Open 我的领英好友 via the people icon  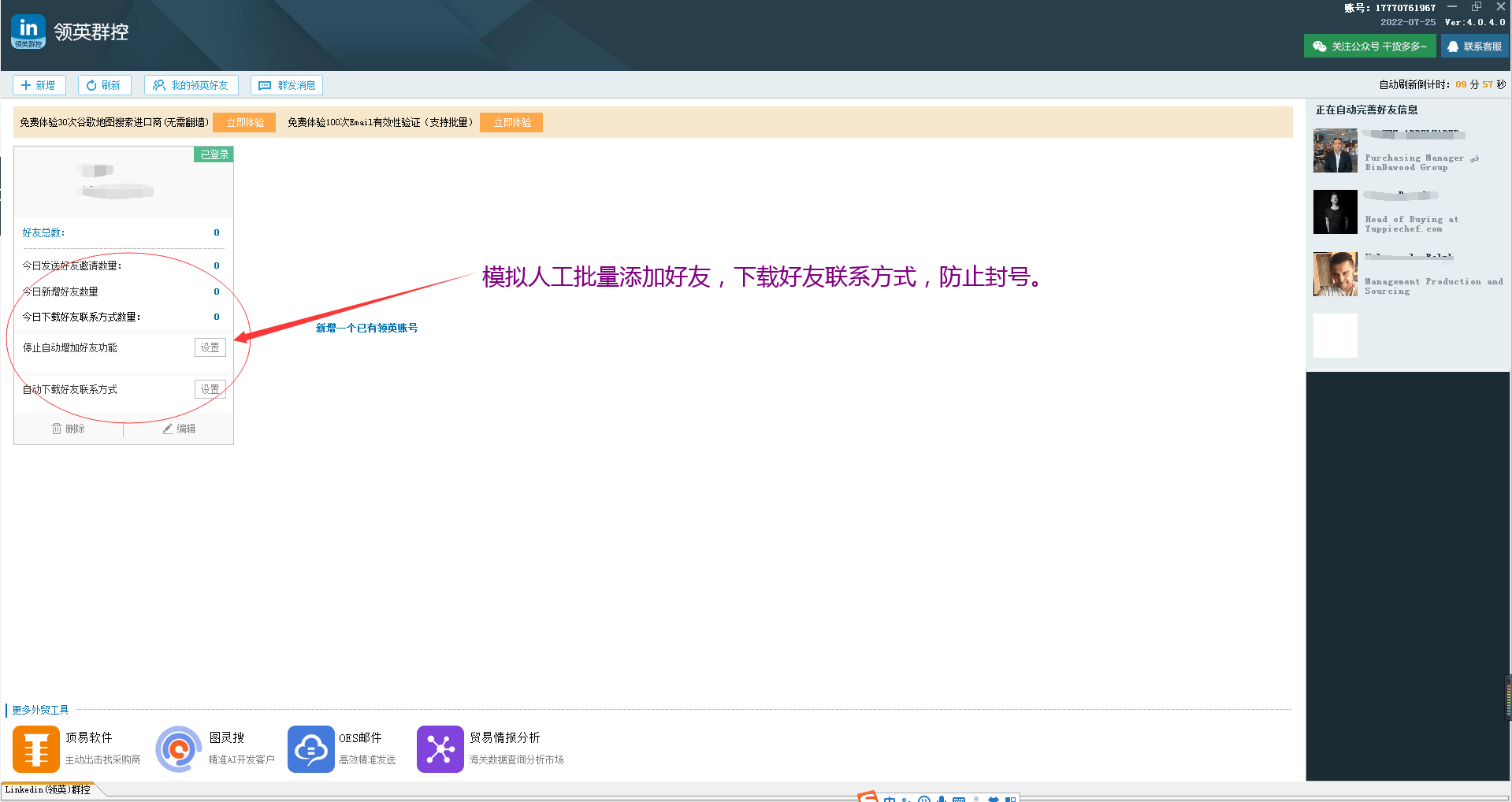[x=159, y=85]
